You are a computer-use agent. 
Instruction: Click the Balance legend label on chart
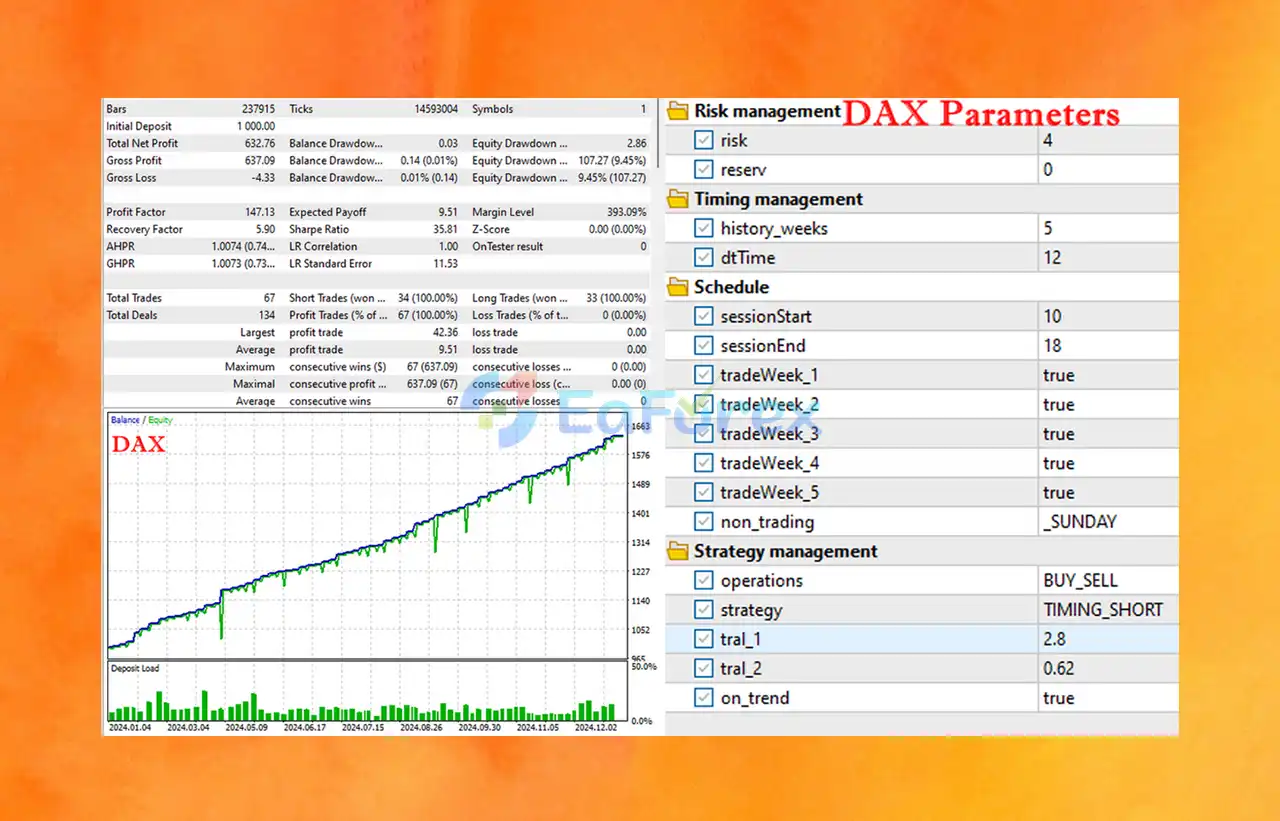click(125, 421)
